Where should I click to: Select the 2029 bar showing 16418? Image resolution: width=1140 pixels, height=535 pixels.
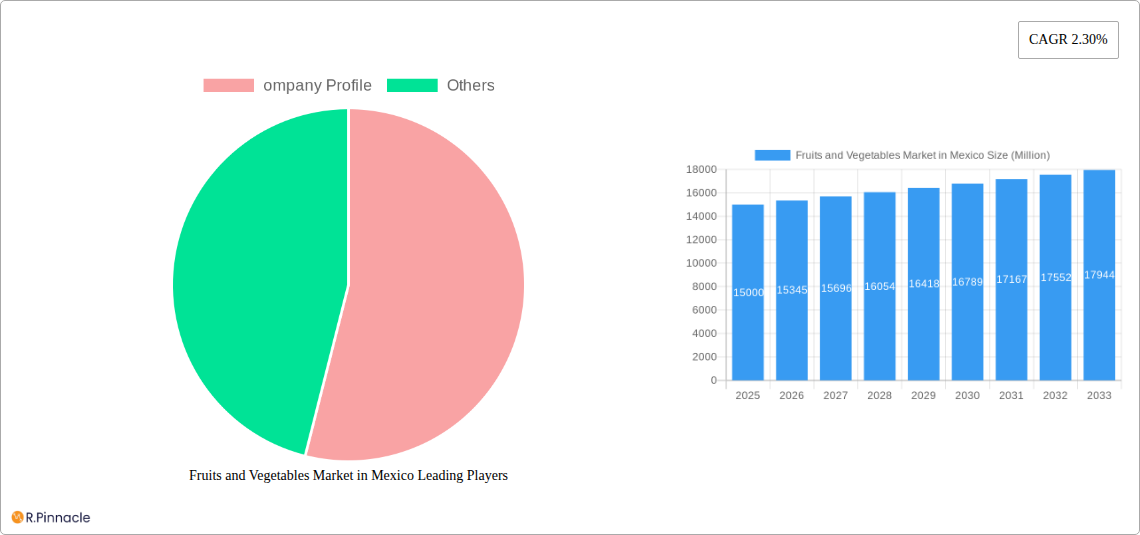[x=923, y=284]
